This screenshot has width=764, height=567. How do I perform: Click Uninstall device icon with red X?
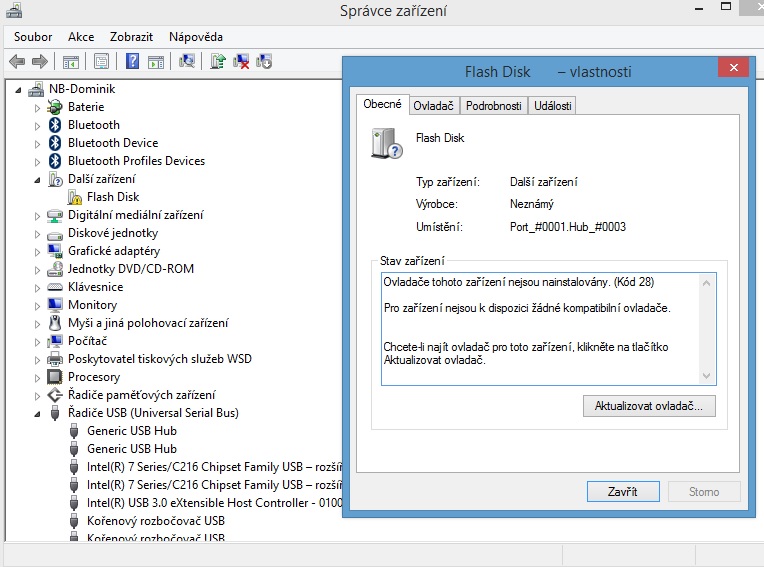[241, 62]
